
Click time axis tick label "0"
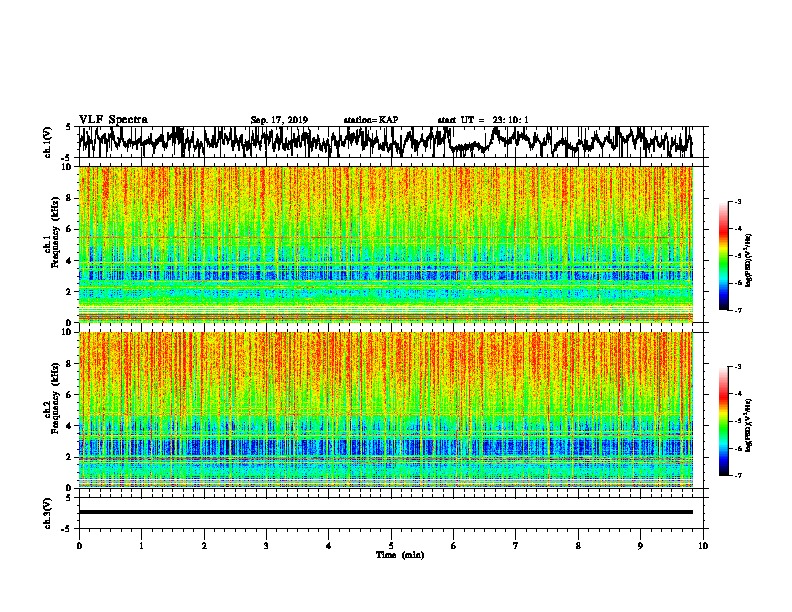coord(79,545)
